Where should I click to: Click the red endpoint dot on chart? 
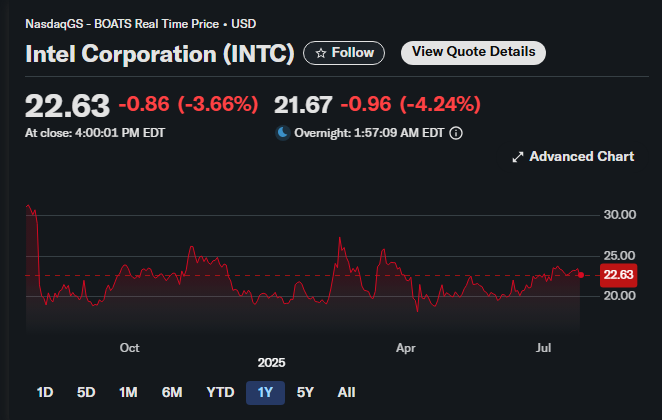(581, 275)
